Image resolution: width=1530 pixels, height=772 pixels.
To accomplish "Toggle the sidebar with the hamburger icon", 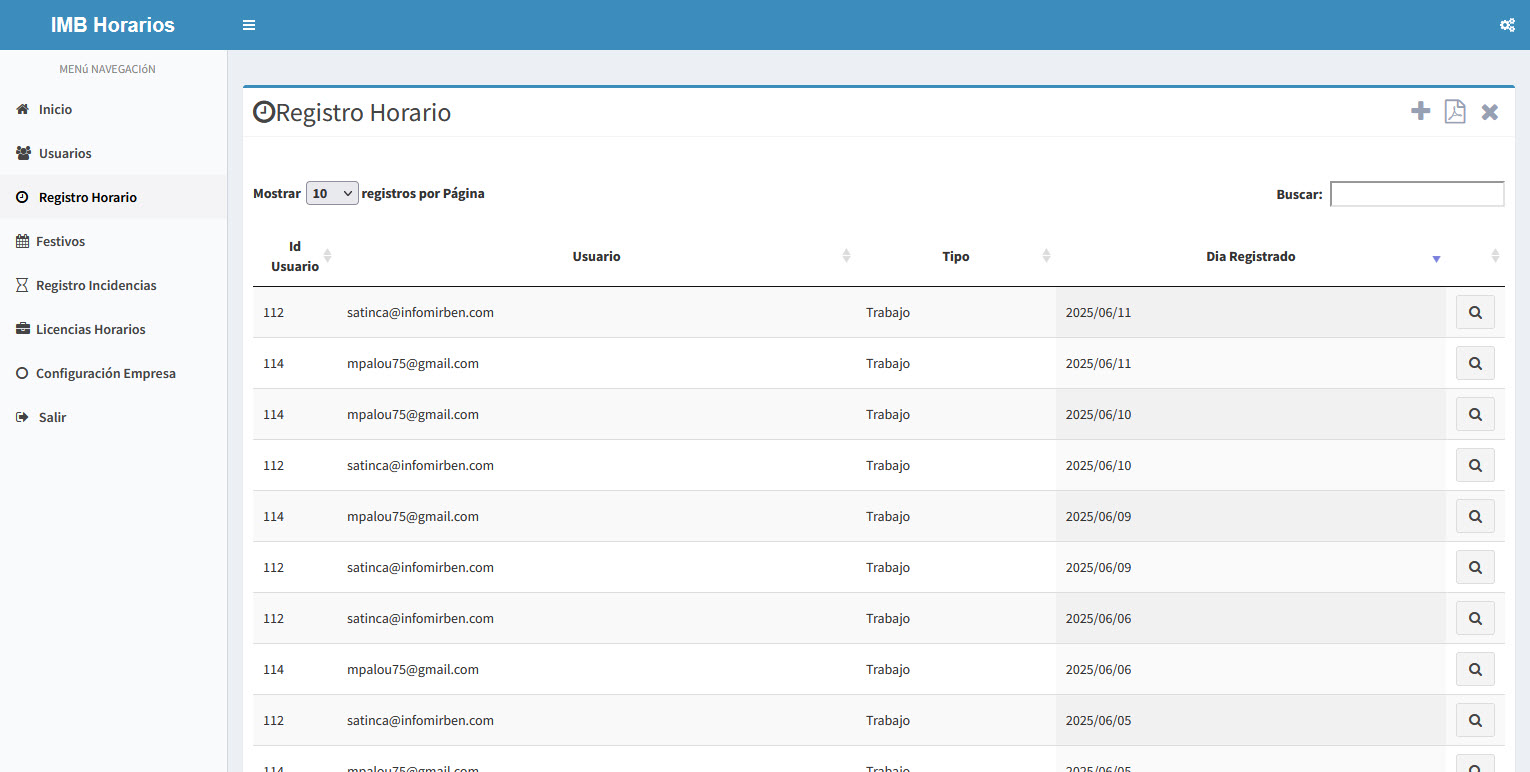I will (x=249, y=25).
